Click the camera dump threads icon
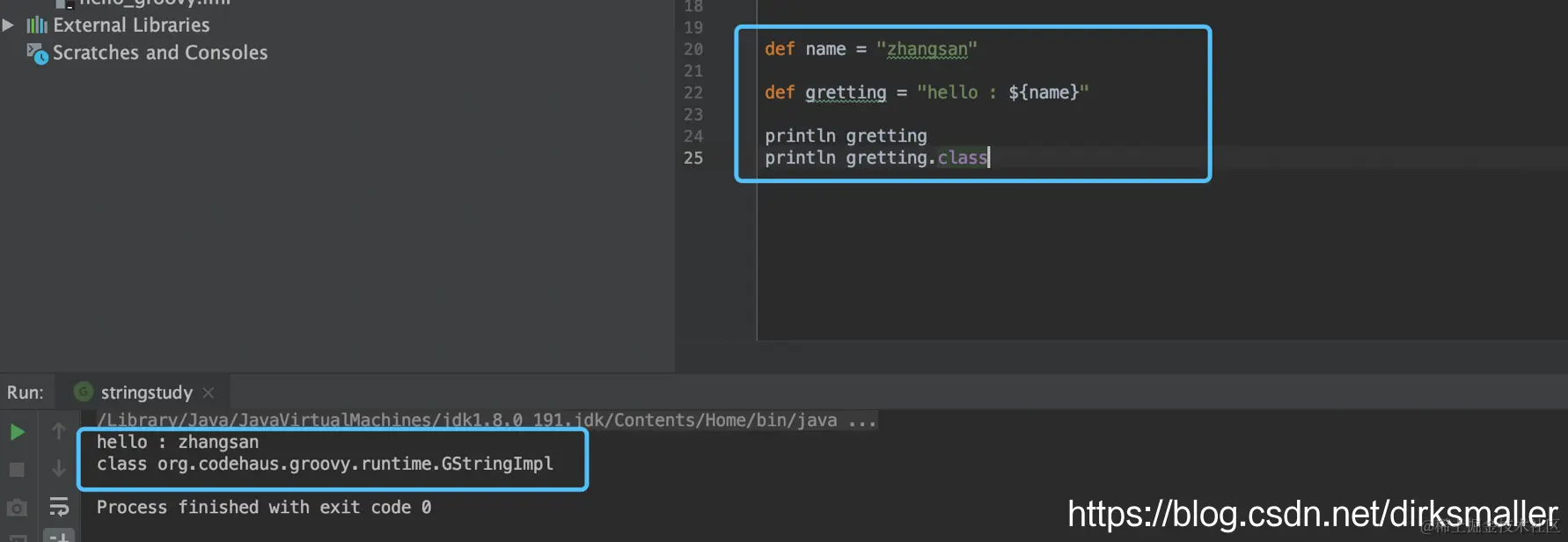Image resolution: width=1568 pixels, height=542 pixels. pos(17,508)
